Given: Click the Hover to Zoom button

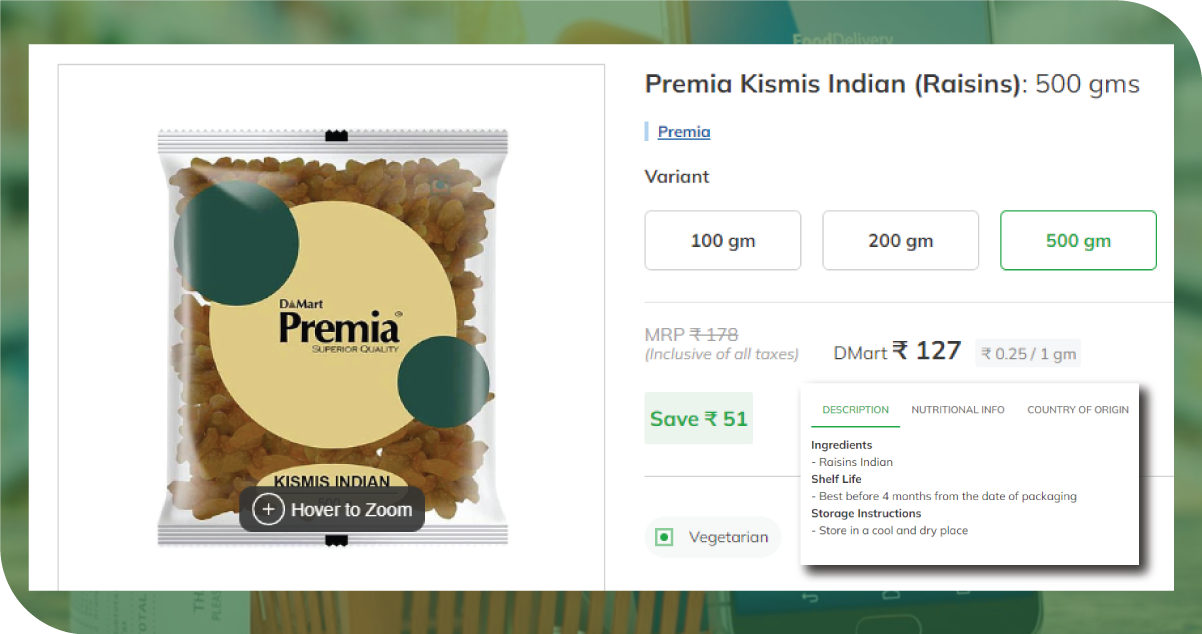Looking at the screenshot, I should [332, 510].
